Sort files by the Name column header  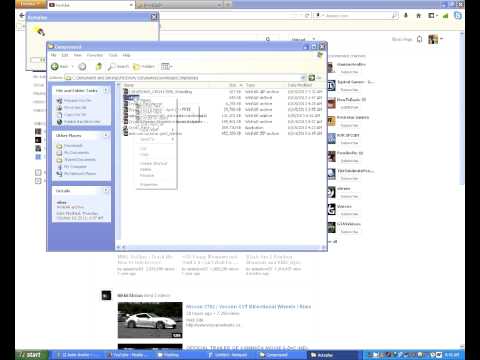coord(167,85)
